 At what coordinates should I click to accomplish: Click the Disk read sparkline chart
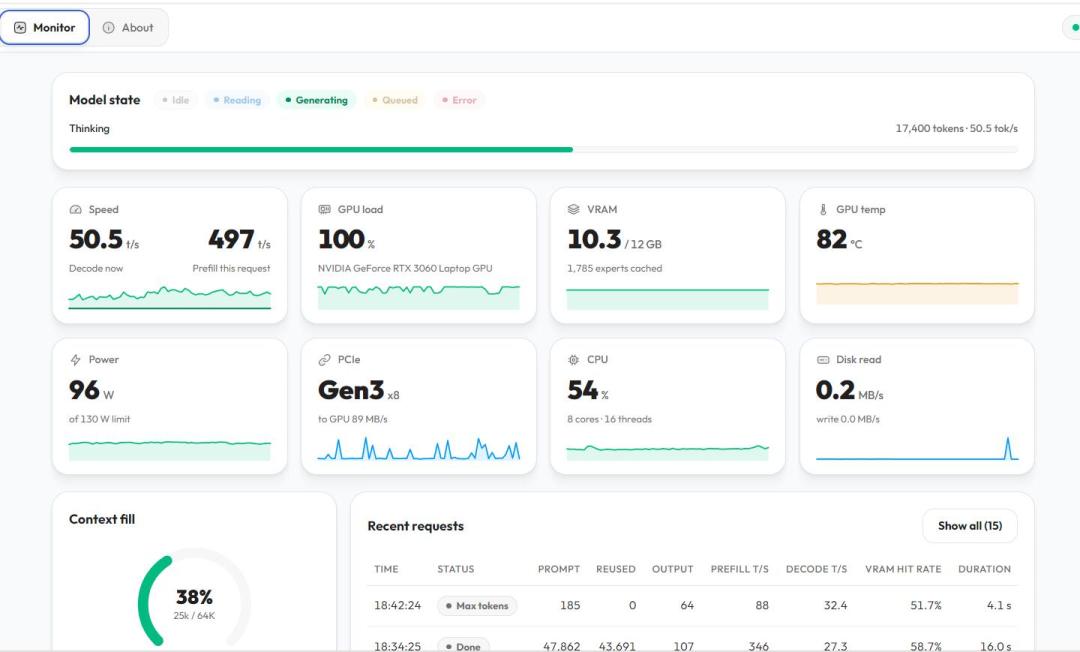tap(917, 448)
